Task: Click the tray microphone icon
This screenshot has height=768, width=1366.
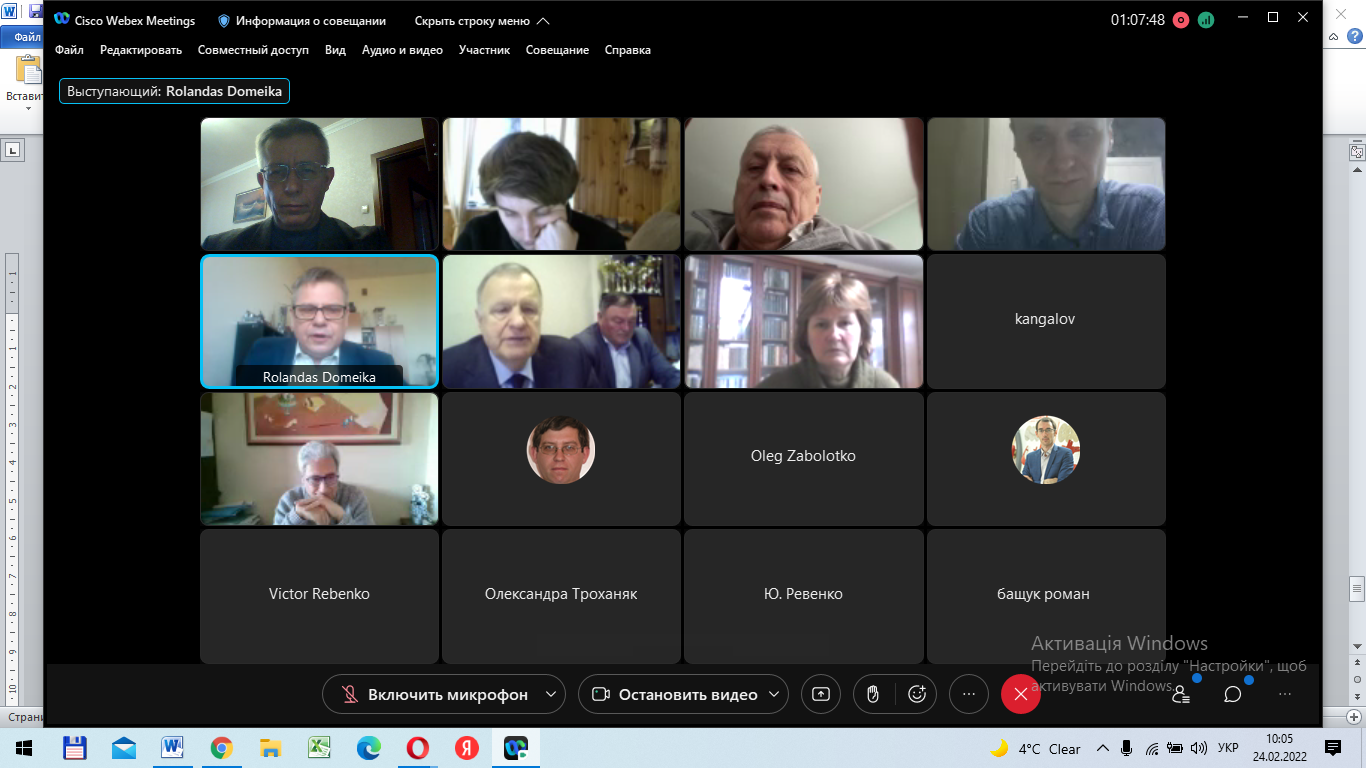Action: 1127,748
